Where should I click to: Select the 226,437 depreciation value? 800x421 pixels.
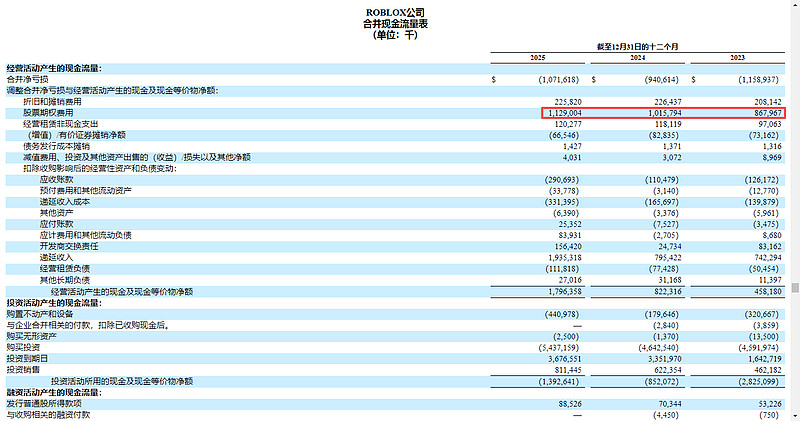668,102
